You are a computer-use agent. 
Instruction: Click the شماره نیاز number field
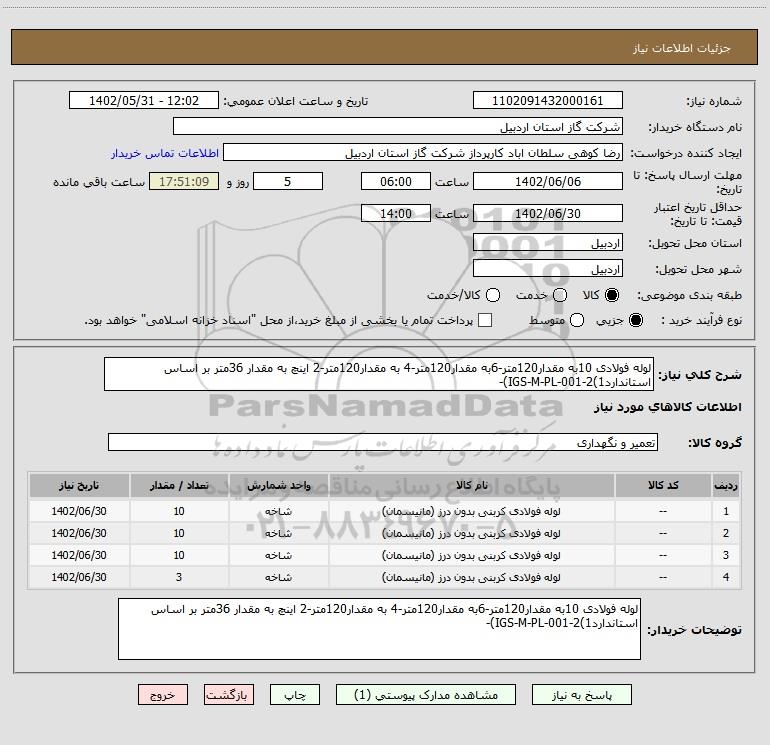tap(548, 100)
